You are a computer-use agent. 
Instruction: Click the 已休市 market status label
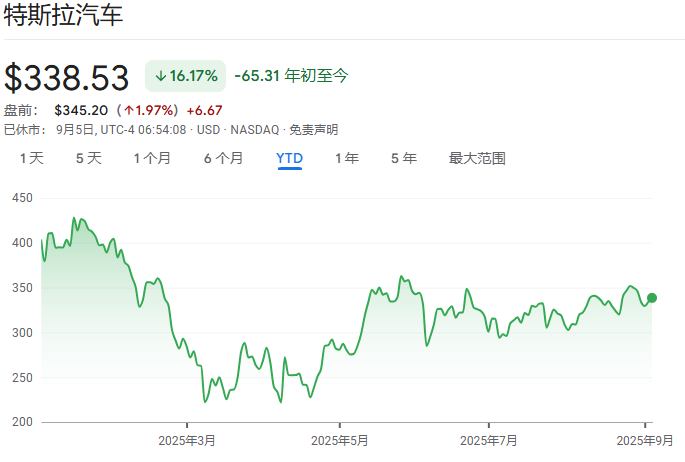click(25, 130)
